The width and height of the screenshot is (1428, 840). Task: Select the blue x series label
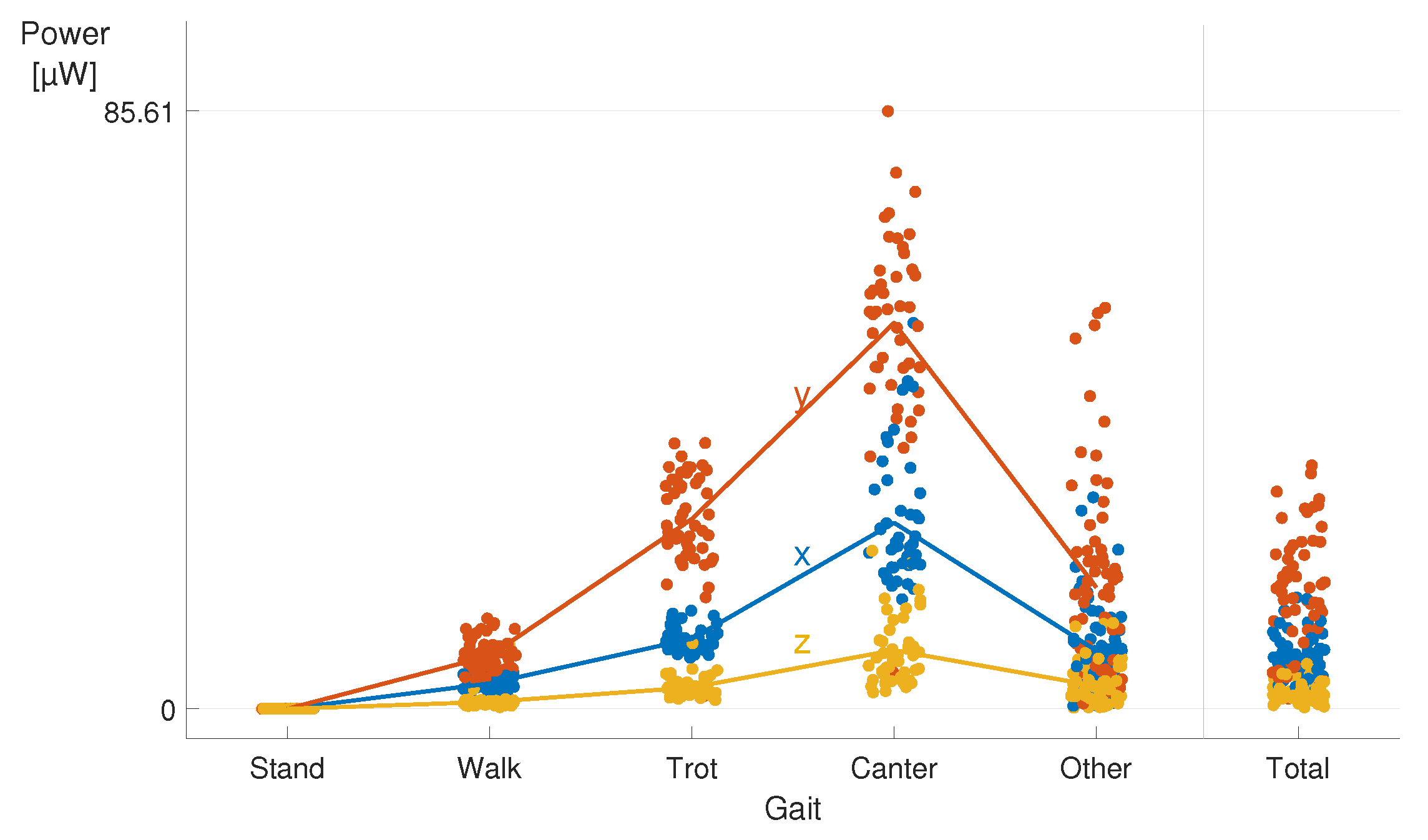pyautogui.click(x=802, y=555)
